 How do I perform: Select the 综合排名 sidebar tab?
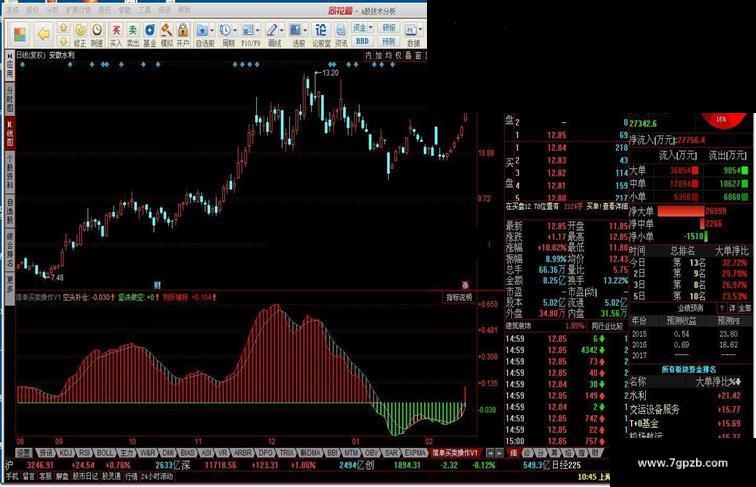pyautogui.click(x=10, y=250)
